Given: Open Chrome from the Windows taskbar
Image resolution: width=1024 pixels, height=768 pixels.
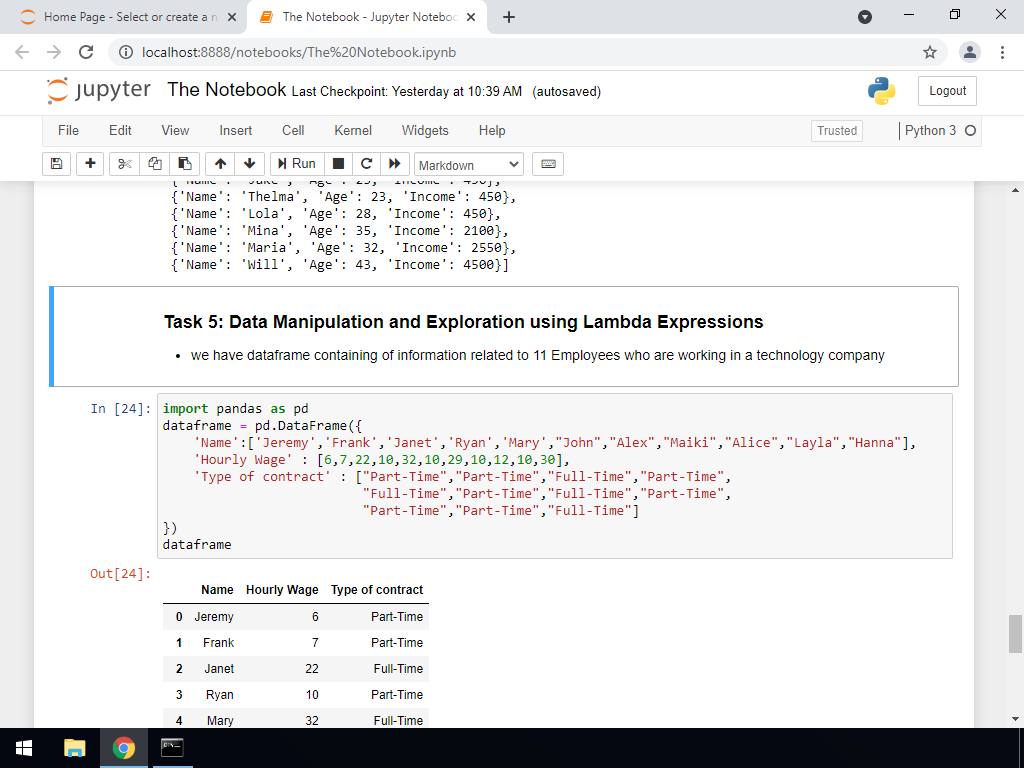Looking at the screenshot, I should pyautogui.click(x=124, y=748).
